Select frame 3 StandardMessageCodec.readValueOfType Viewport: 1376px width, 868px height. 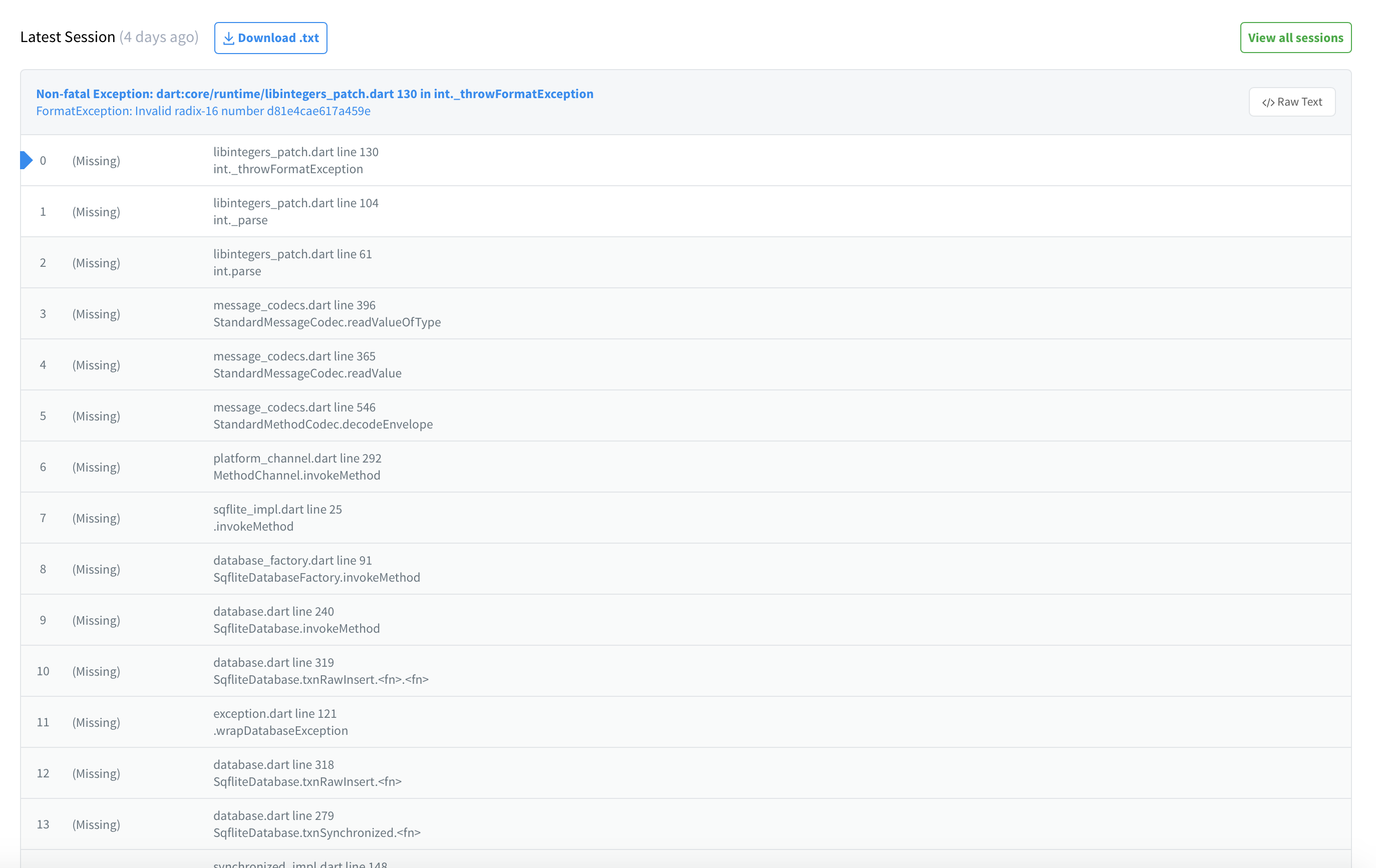click(400, 313)
